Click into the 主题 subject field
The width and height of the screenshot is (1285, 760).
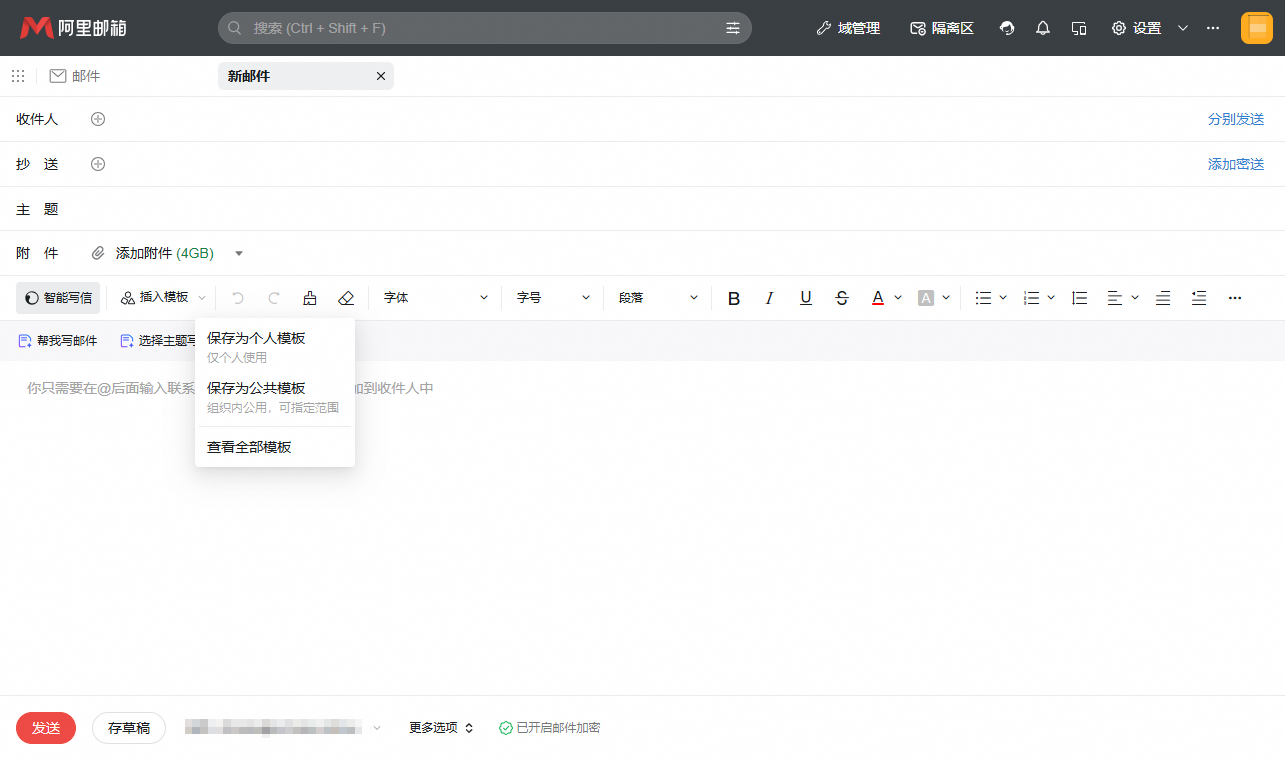coord(600,209)
